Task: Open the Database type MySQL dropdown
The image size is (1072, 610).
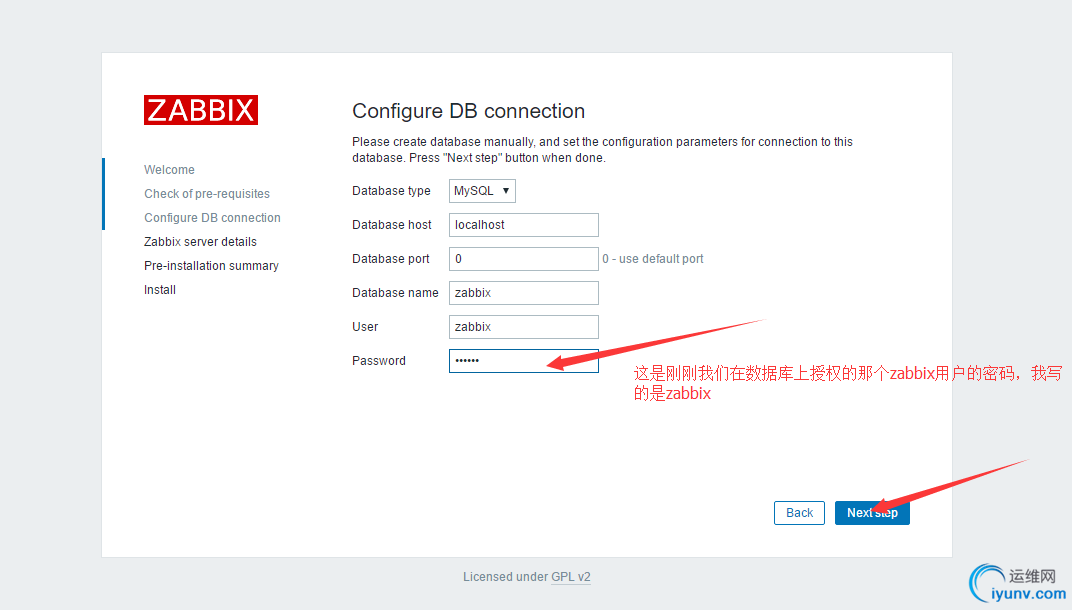Action: 482,191
